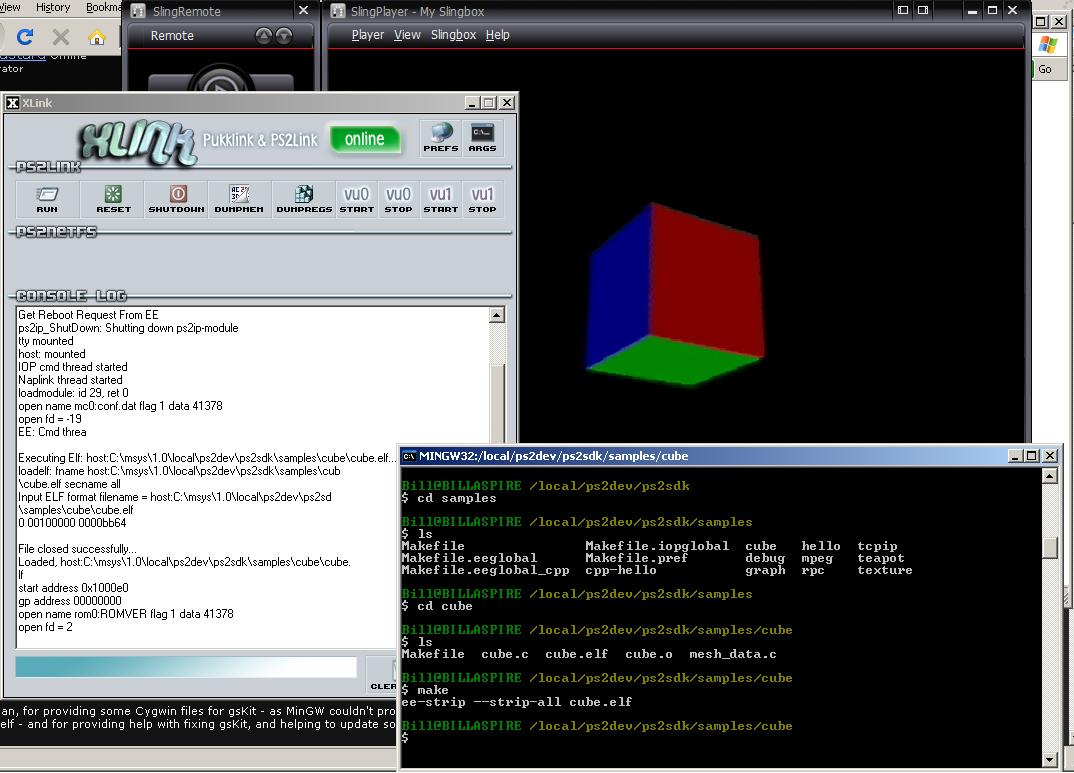Screen dimensions: 1074x773
Task: Toggle SlingPlayer left side panel docking
Action: [903, 11]
